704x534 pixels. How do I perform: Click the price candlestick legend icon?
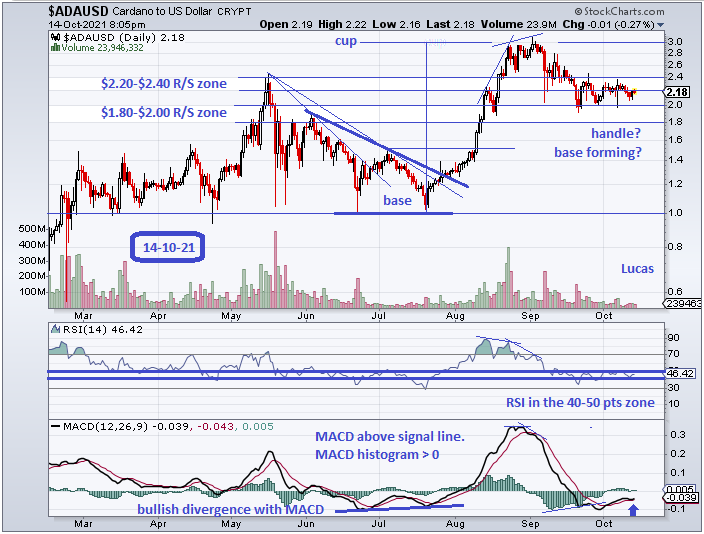pos(55,38)
